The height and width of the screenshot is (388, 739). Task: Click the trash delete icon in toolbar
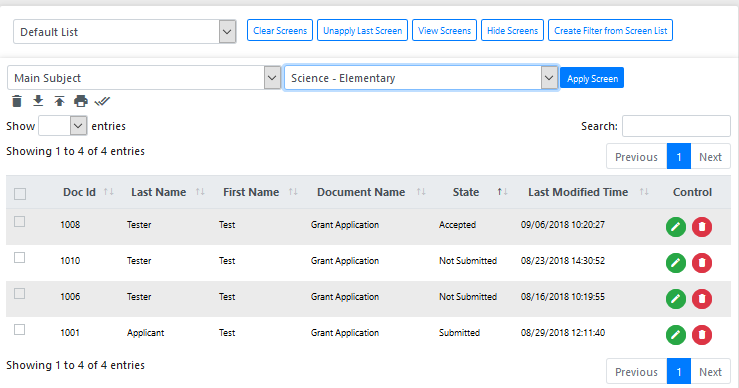[17, 101]
